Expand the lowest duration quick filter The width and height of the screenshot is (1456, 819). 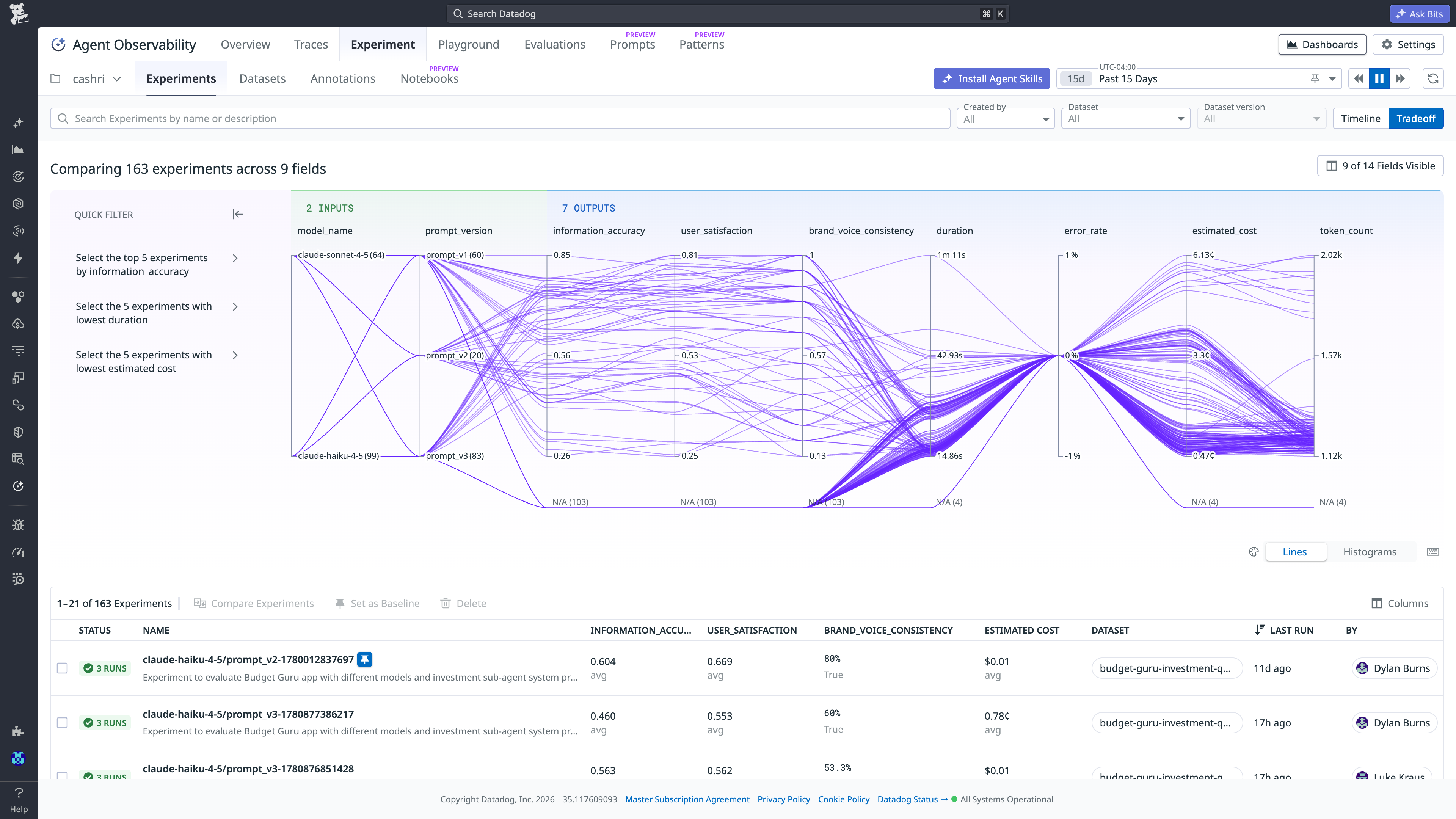pyautogui.click(x=236, y=307)
